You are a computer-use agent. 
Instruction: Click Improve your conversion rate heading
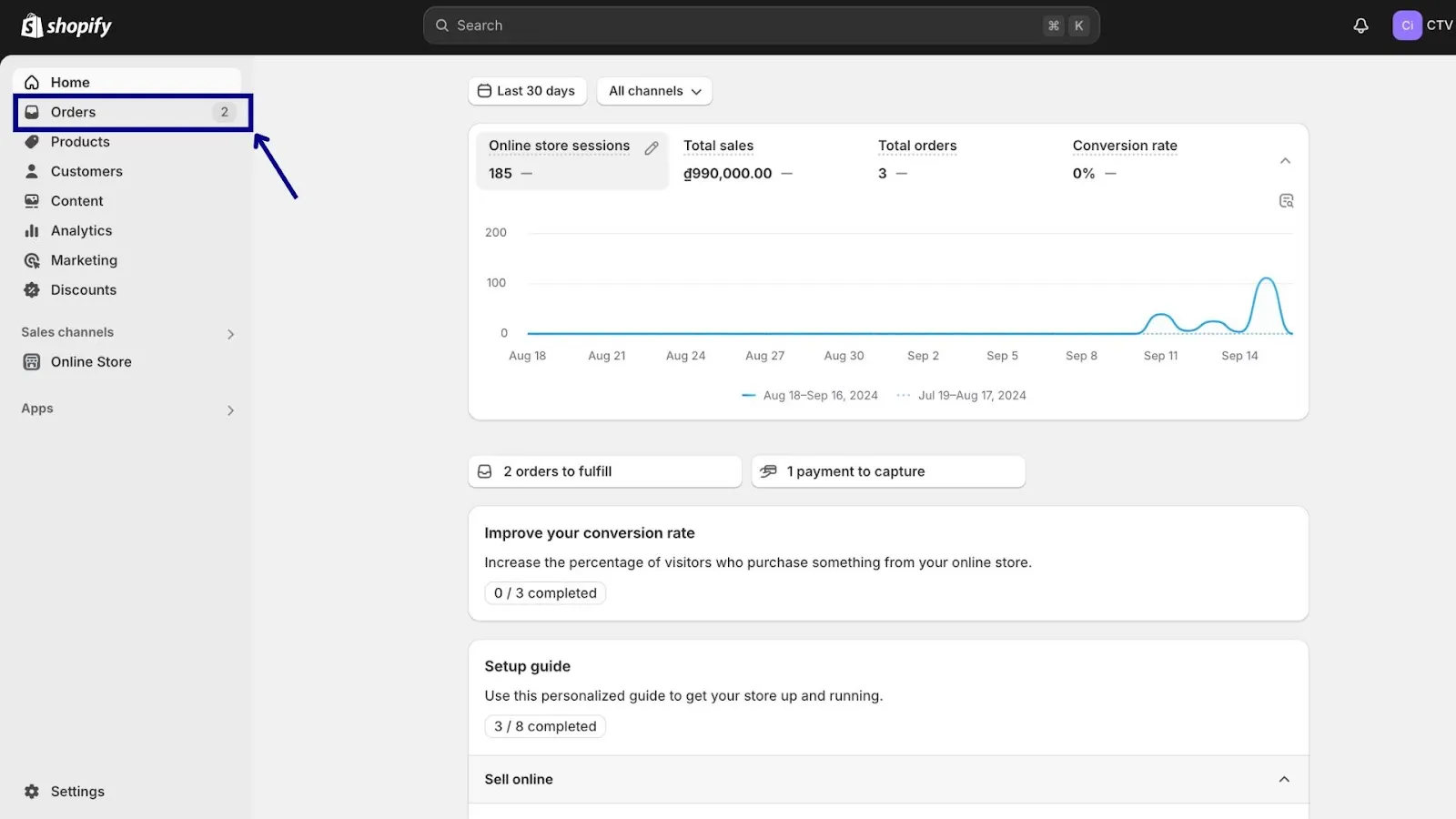(x=590, y=533)
